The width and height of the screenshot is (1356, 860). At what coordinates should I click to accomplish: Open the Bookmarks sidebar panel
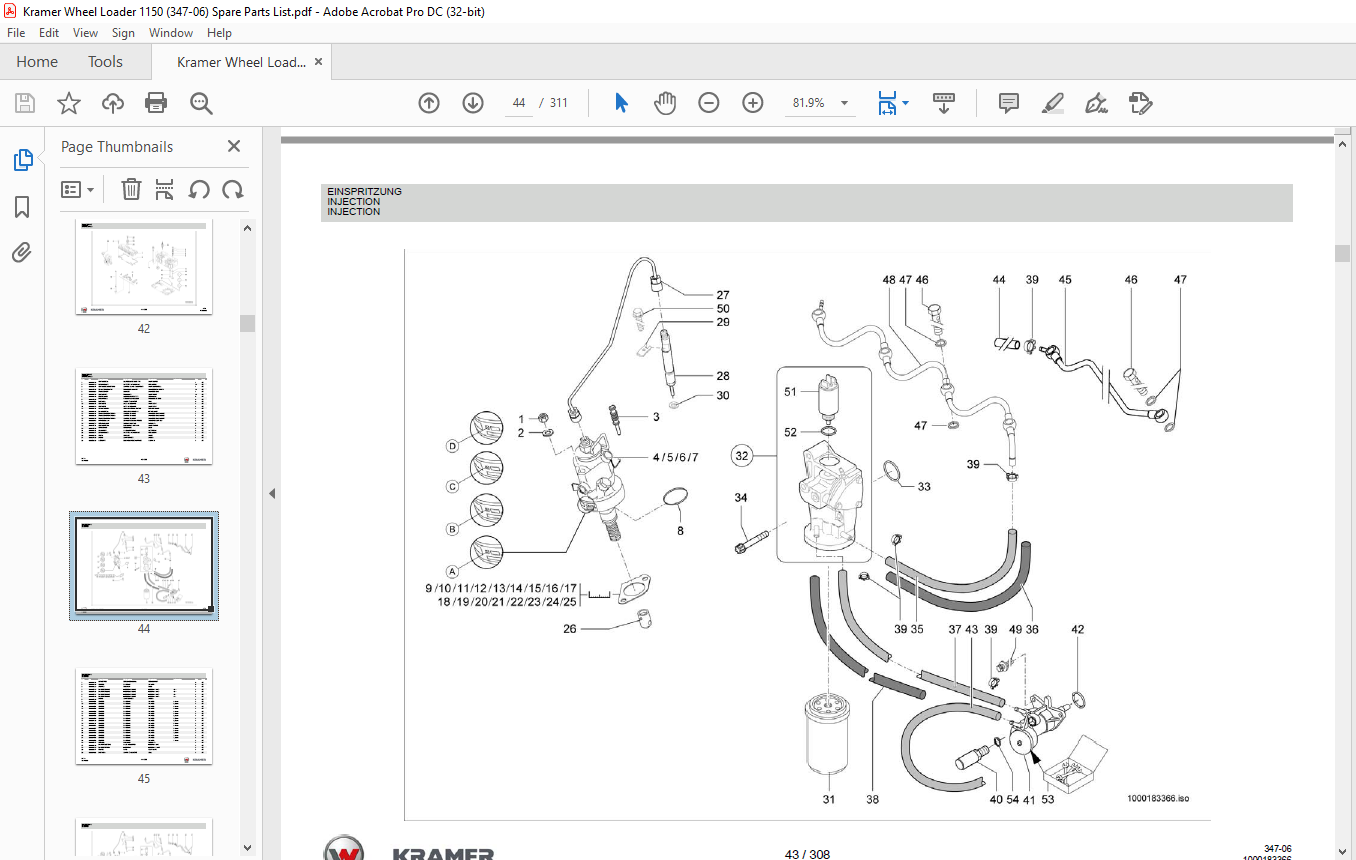click(x=22, y=207)
